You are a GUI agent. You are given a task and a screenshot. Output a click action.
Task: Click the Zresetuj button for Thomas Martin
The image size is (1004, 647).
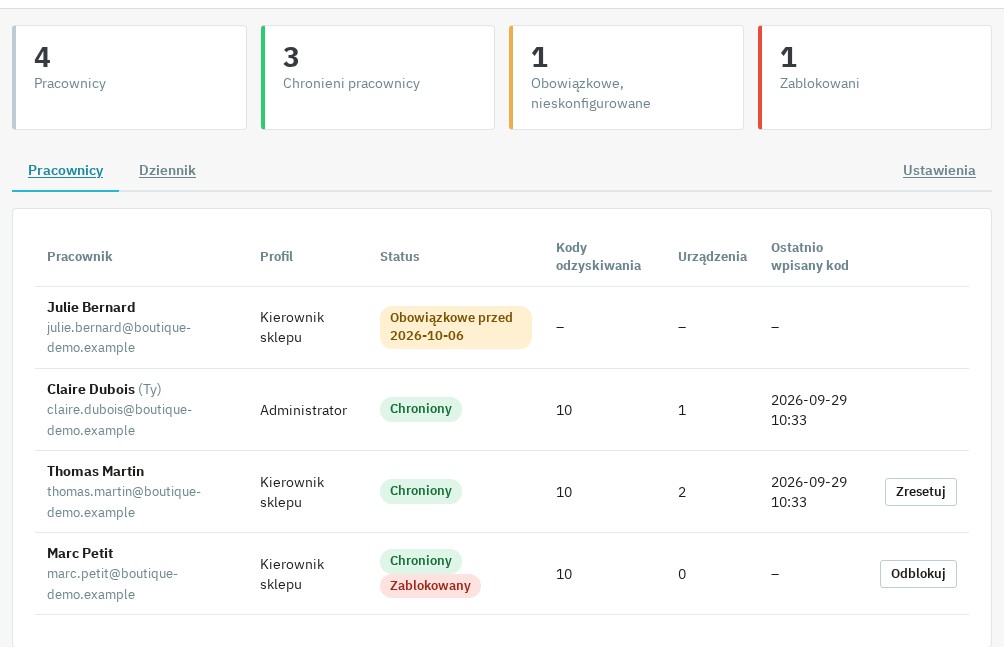click(x=920, y=491)
